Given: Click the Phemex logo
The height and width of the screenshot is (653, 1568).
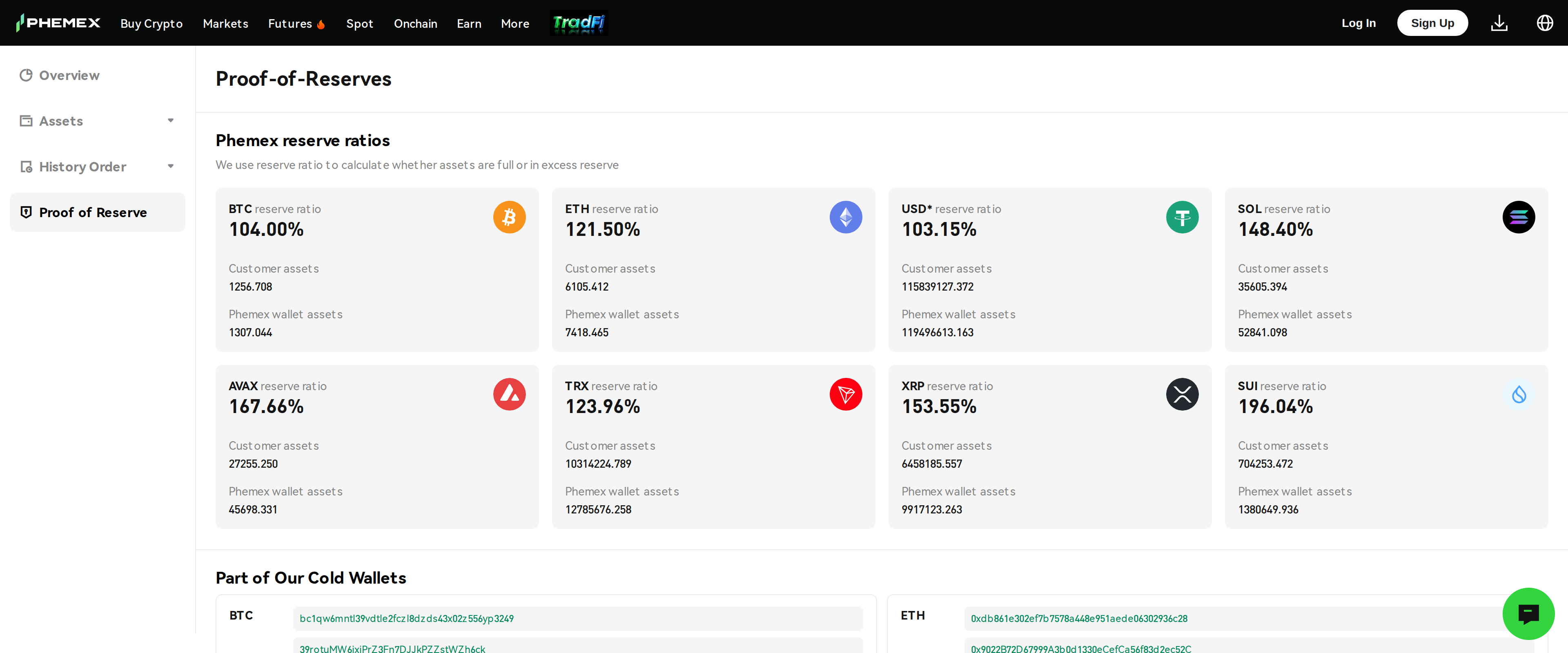Looking at the screenshot, I should (x=58, y=23).
